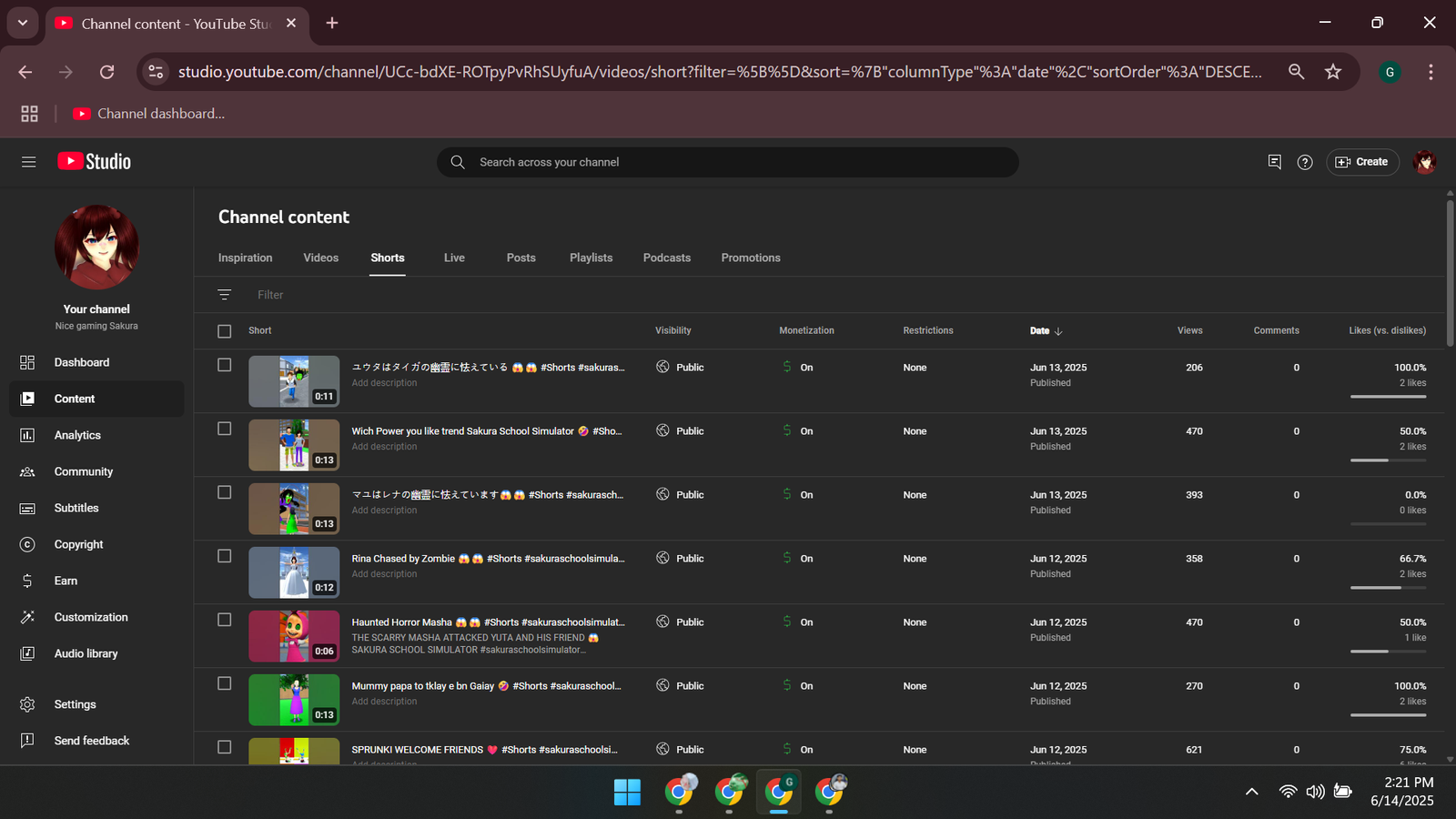
Task: Open the volume control in system tray
Action: pyautogui.click(x=1315, y=792)
